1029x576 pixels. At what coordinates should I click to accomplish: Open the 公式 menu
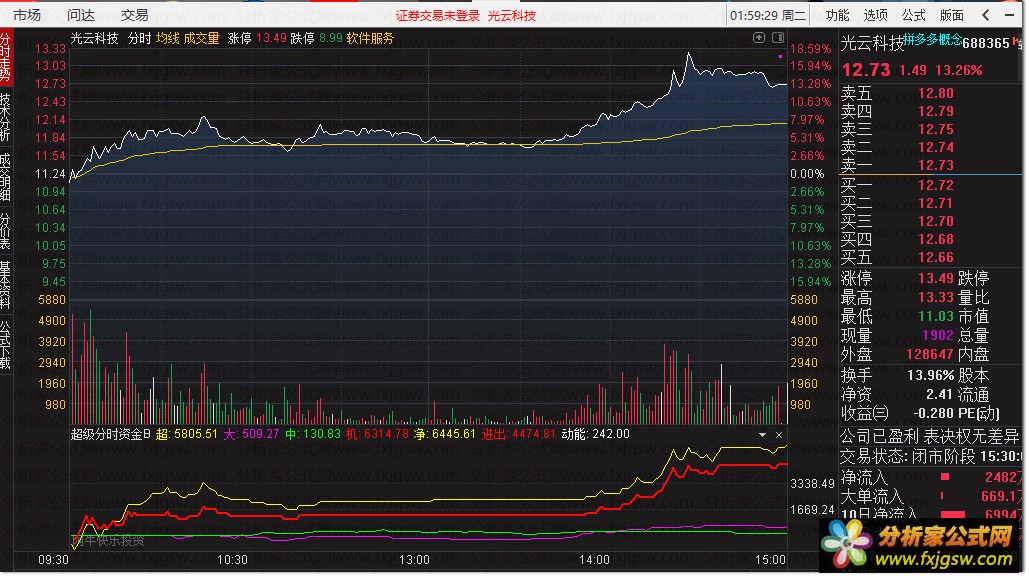point(914,14)
